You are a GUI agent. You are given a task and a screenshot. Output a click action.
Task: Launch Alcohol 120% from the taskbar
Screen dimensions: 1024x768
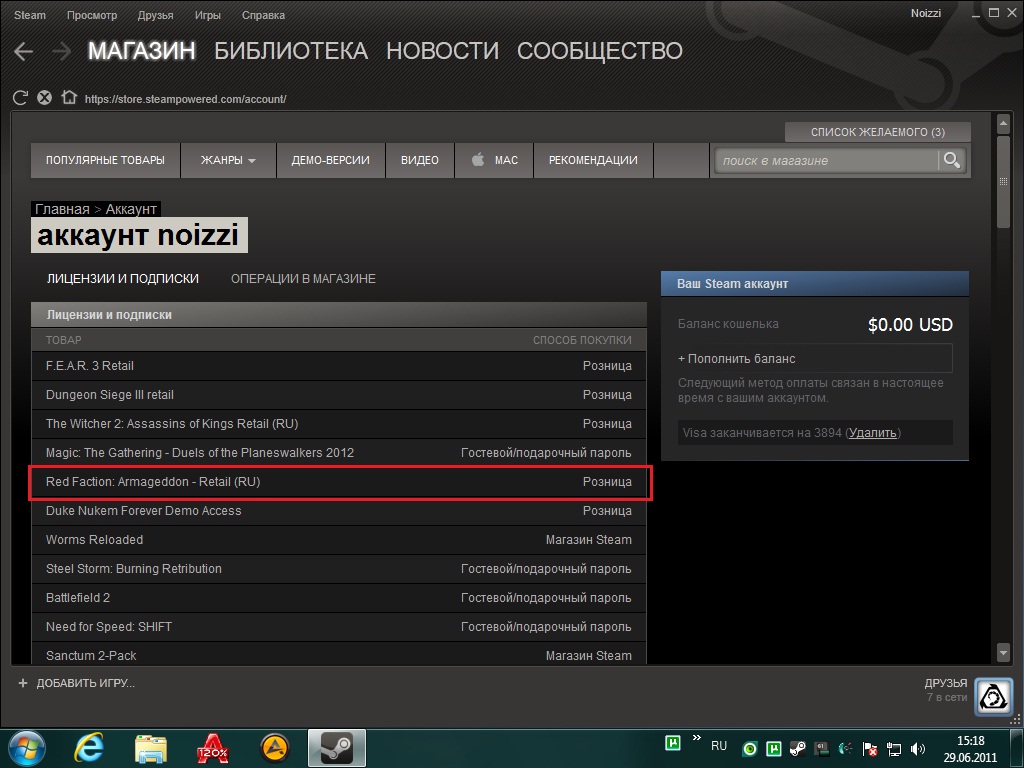point(212,748)
